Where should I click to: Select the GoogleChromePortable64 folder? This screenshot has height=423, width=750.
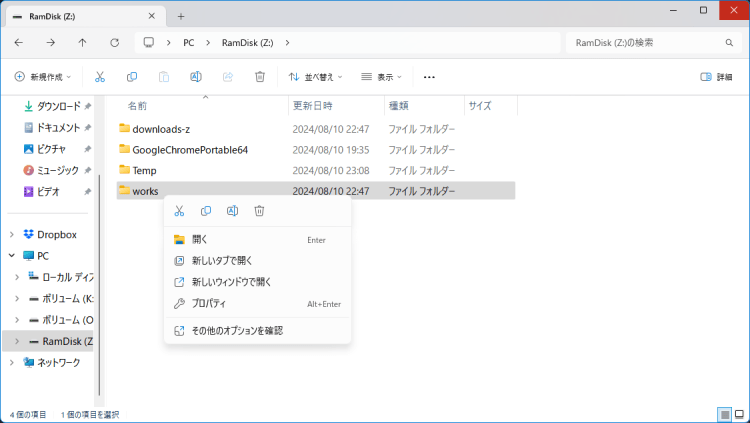[x=316, y=150]
